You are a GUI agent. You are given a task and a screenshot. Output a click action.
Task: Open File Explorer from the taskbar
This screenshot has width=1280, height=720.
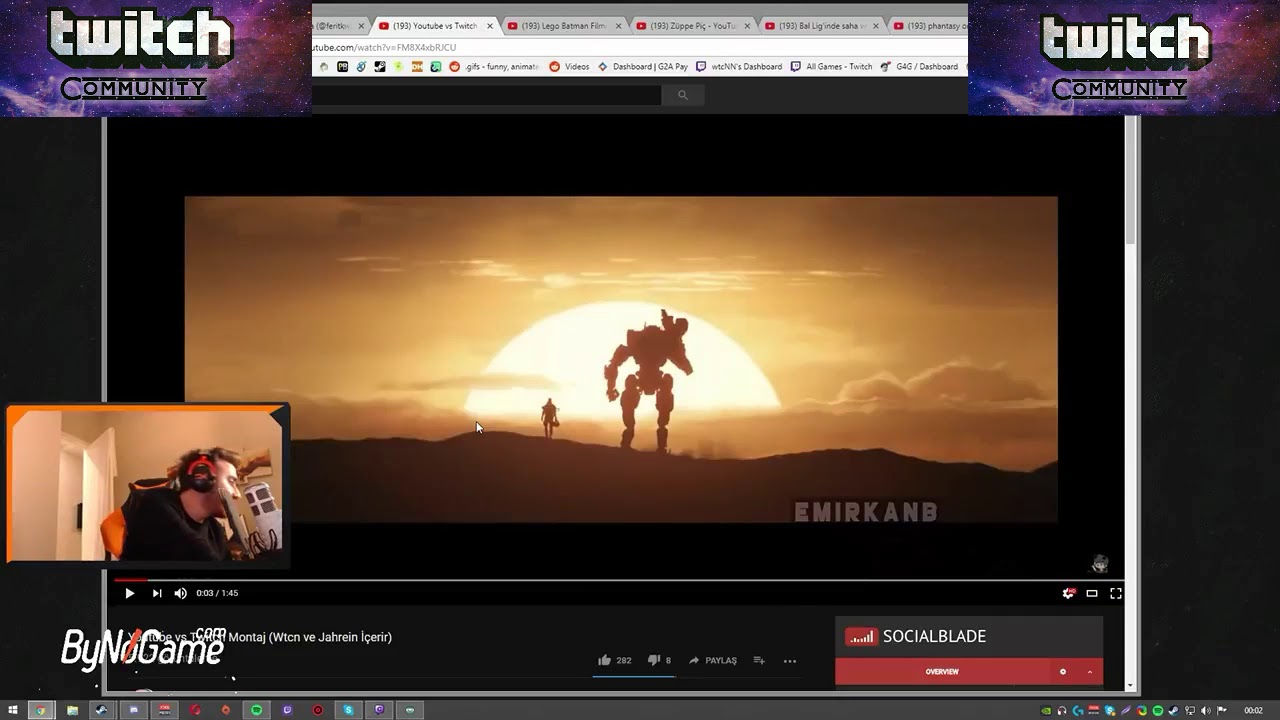pyautogui.click(x=72, y=710)
